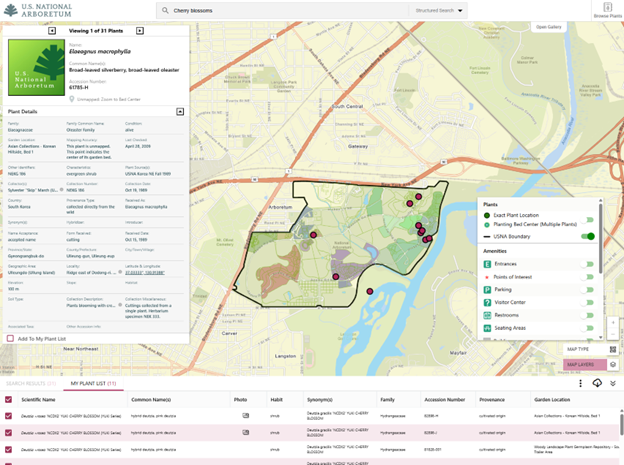Viewport: 624px width, 465px height.
Task: Enable the Restrooms layer switch
Action: [x=588, y=315]
